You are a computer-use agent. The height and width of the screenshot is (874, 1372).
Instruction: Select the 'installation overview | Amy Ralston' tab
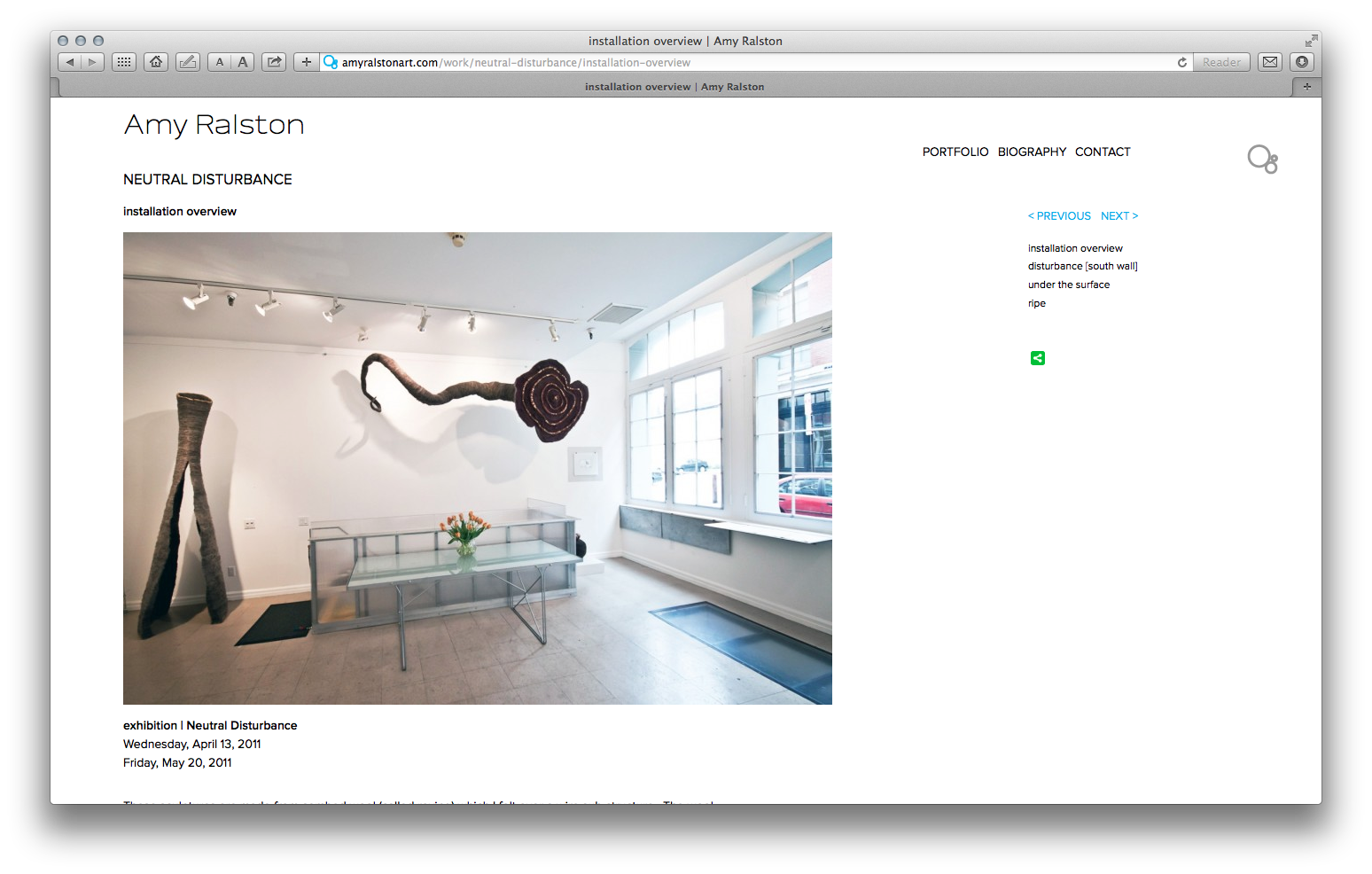coord(674,87)
